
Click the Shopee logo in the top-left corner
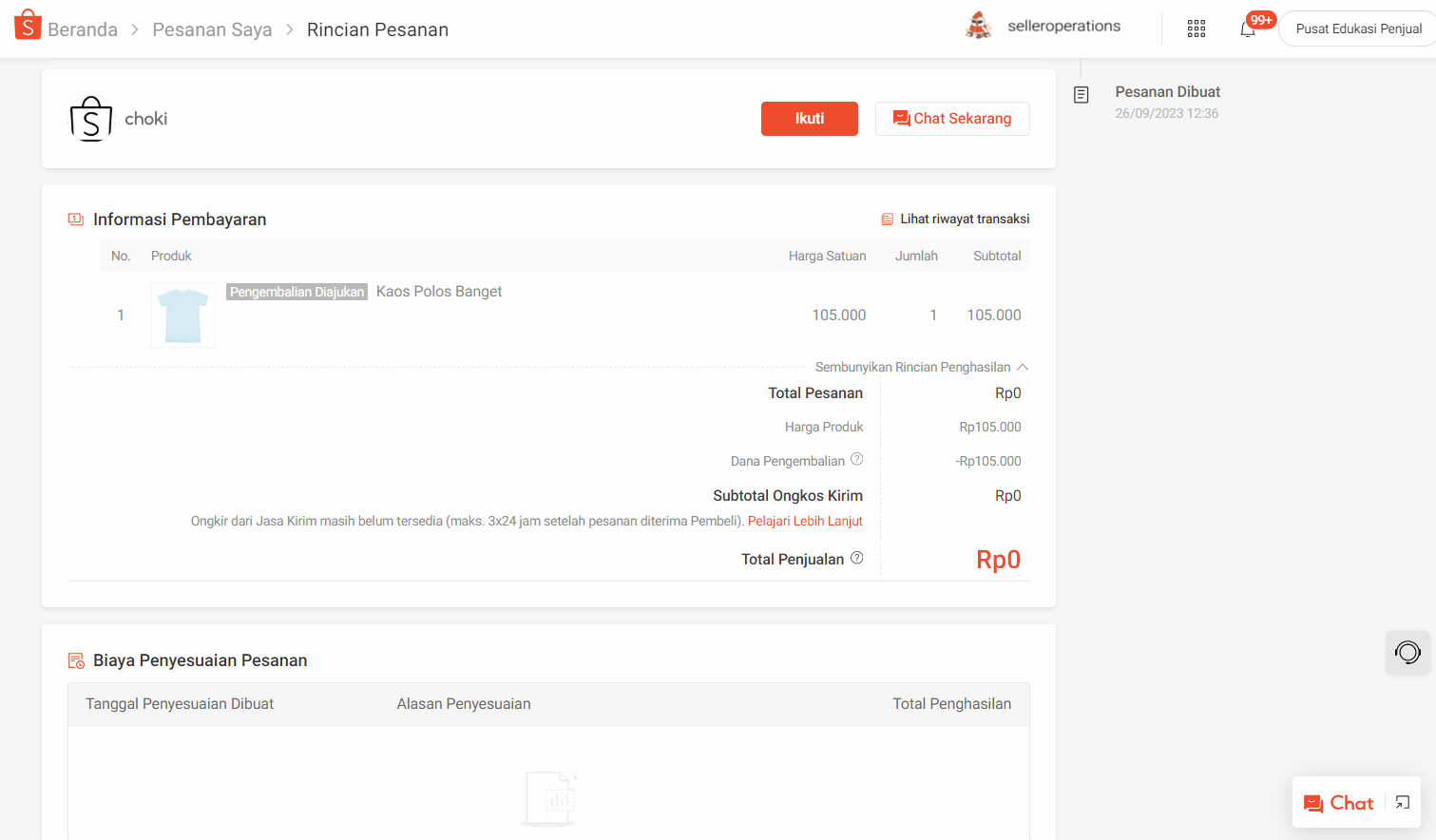coord(26,23)
